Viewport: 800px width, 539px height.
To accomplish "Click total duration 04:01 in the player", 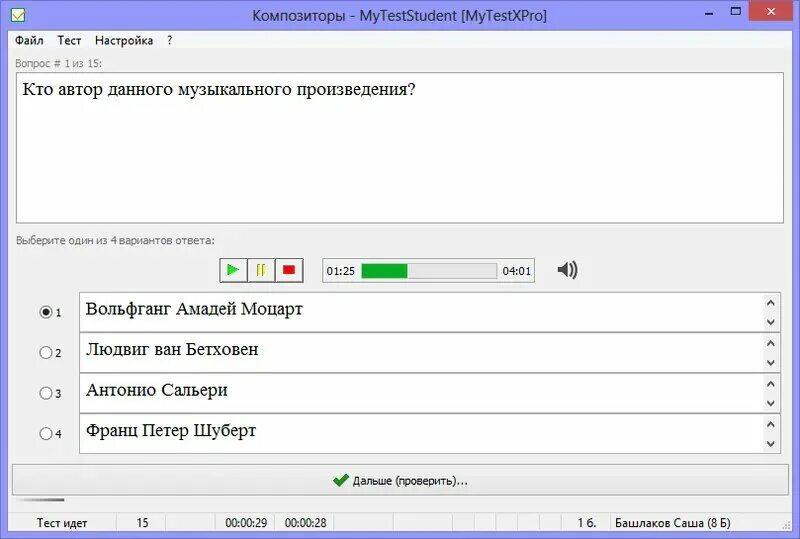I will (x=516, y=271).
